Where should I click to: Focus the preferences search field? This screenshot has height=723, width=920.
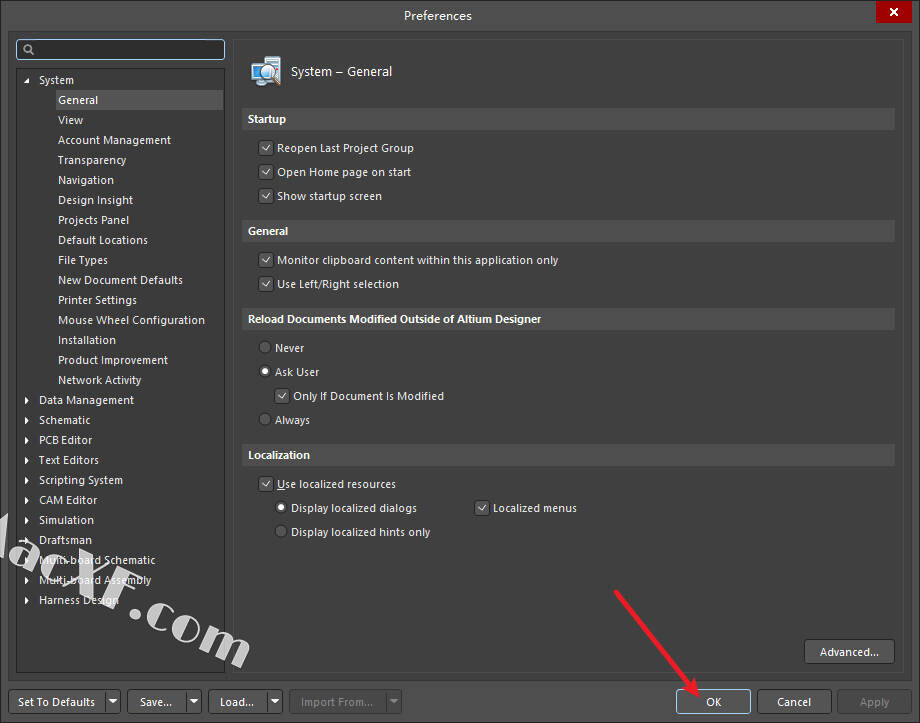120,50
